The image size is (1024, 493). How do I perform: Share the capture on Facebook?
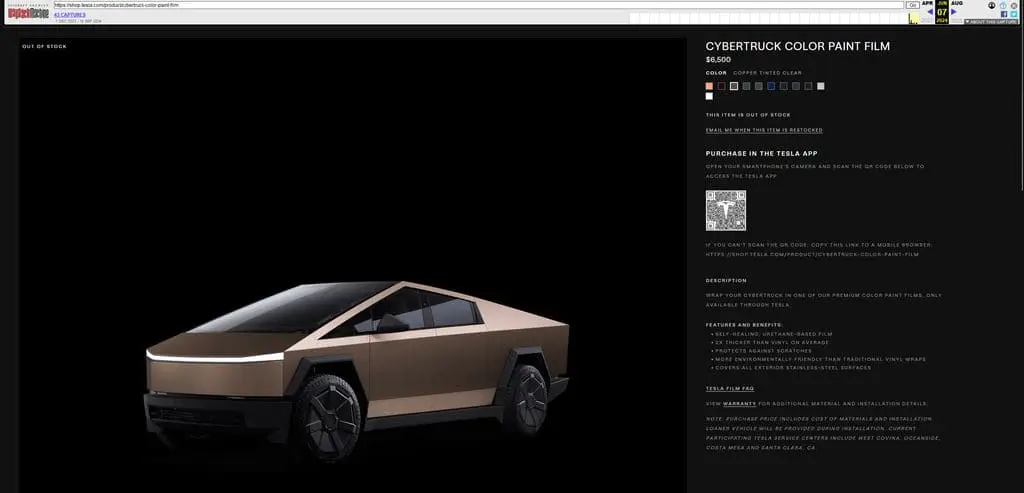pos(1004,14)
